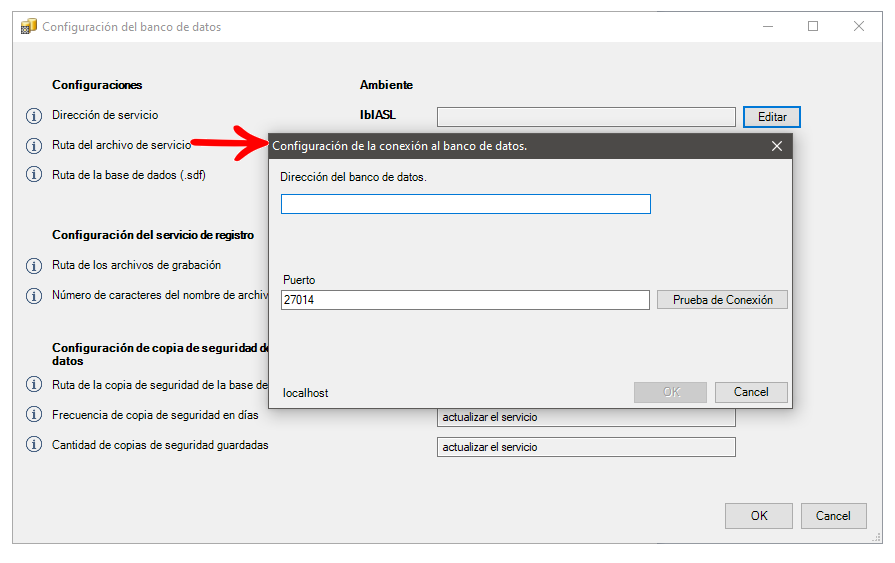The height and width of the screenshot is (563, 895).
Task: Close the connection configuration dialog with X
Action: coord(777,146)
